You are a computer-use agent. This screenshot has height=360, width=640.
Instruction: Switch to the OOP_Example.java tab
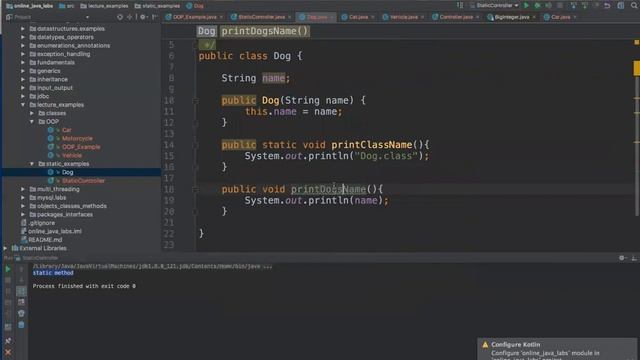194,17
